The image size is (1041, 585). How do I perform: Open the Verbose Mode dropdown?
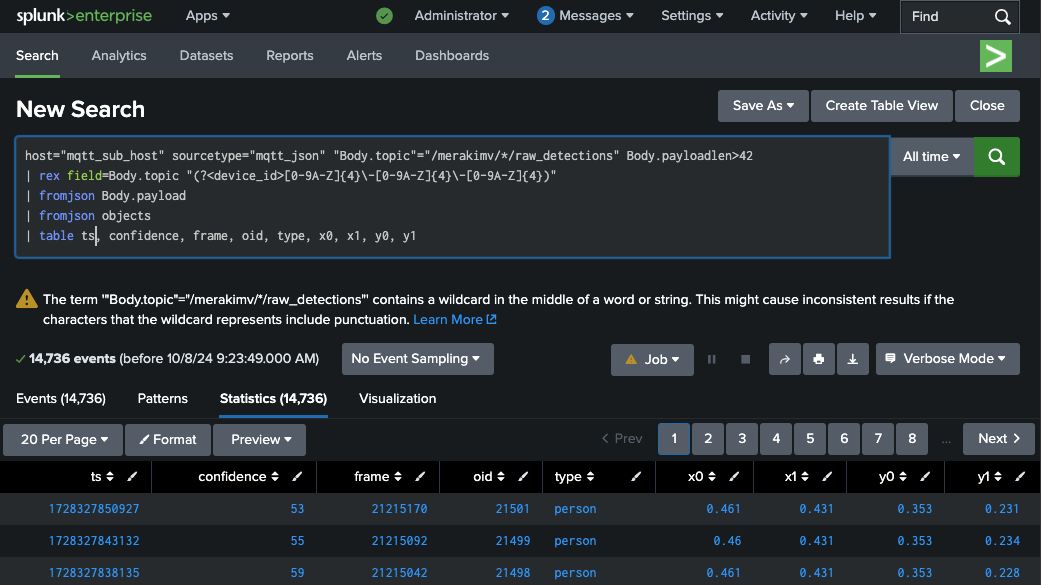click(947, 359)
